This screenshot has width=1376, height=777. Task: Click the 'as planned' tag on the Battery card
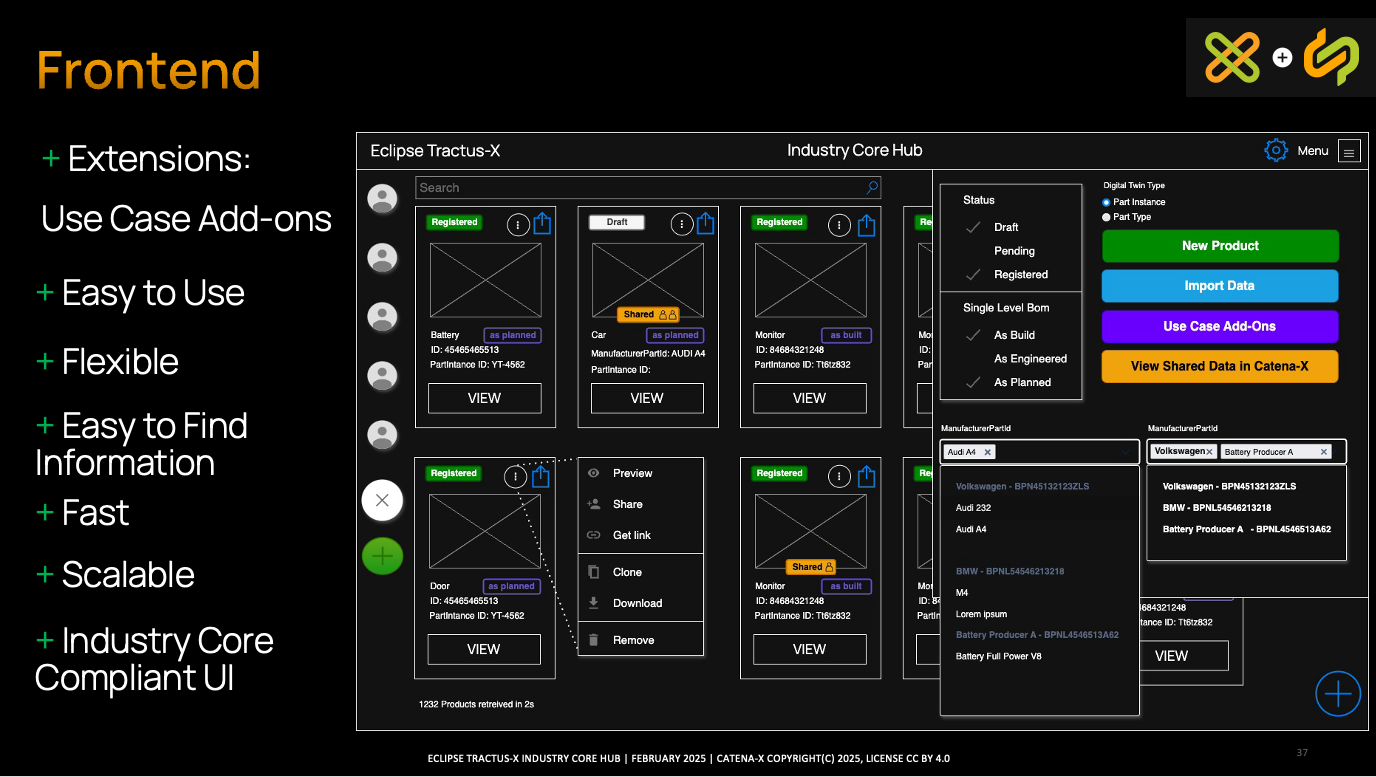(x=513, y=335)
